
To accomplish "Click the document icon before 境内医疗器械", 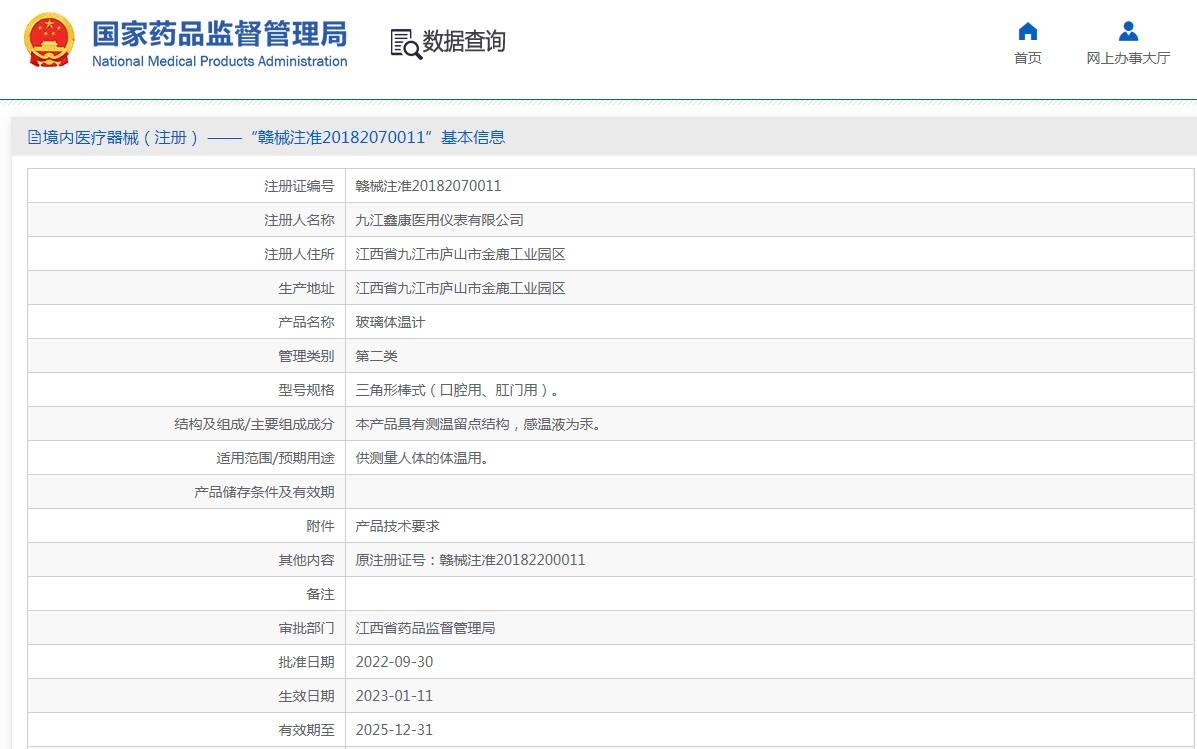I will pyautogui.click(x=34, y=137).
